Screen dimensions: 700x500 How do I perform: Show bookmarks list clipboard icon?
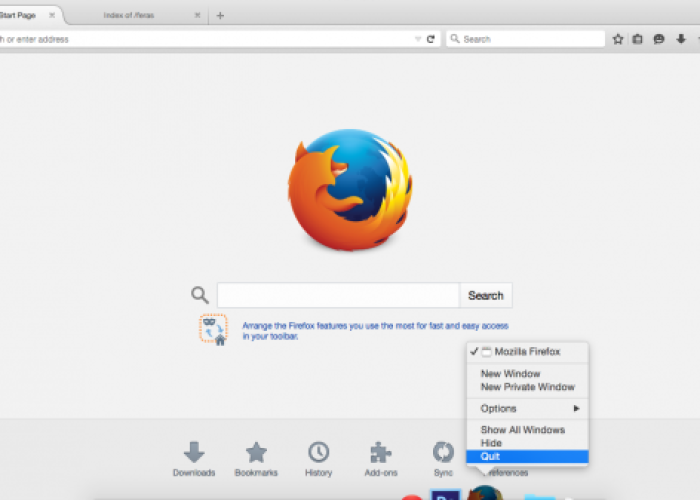[638, 39]
